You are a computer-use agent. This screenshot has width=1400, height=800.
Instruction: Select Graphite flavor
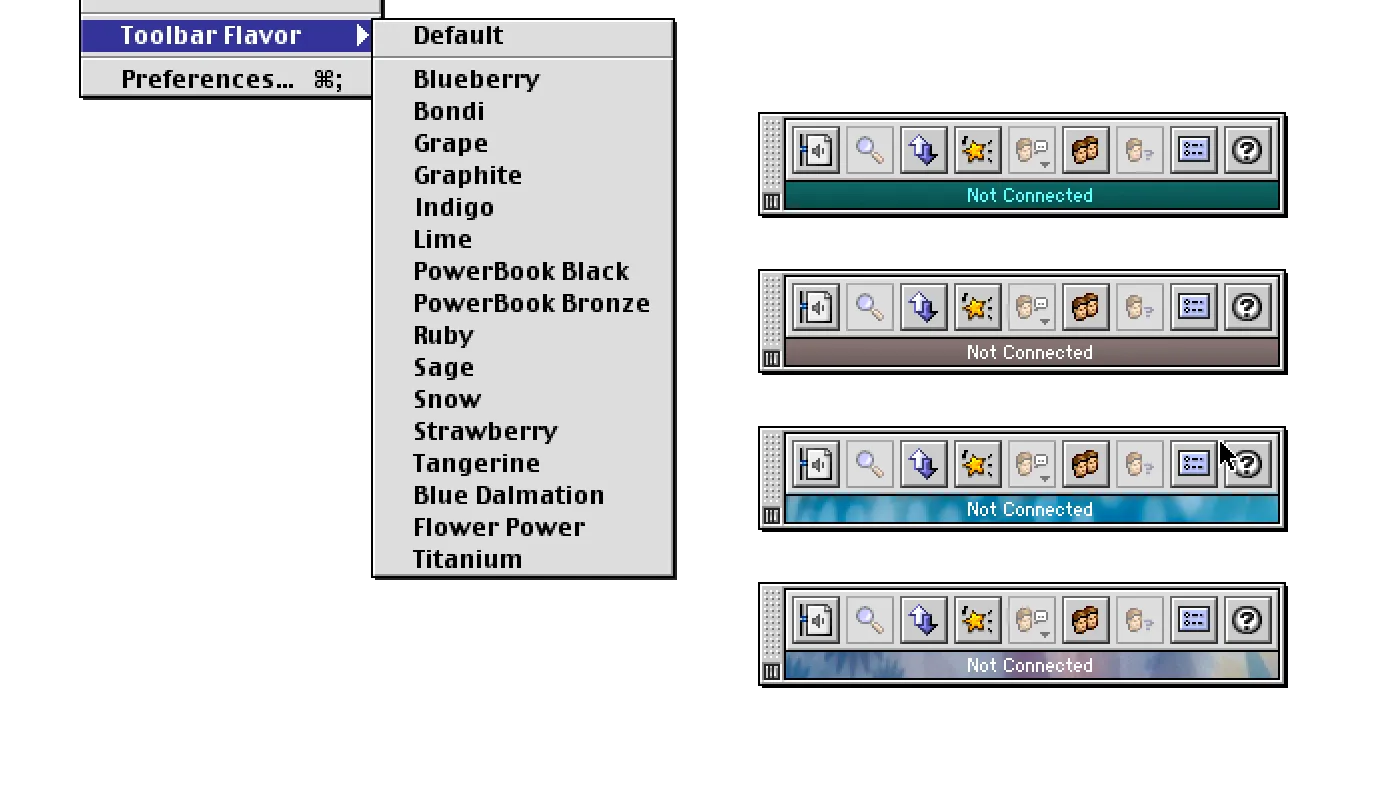(x=523, y=176)
